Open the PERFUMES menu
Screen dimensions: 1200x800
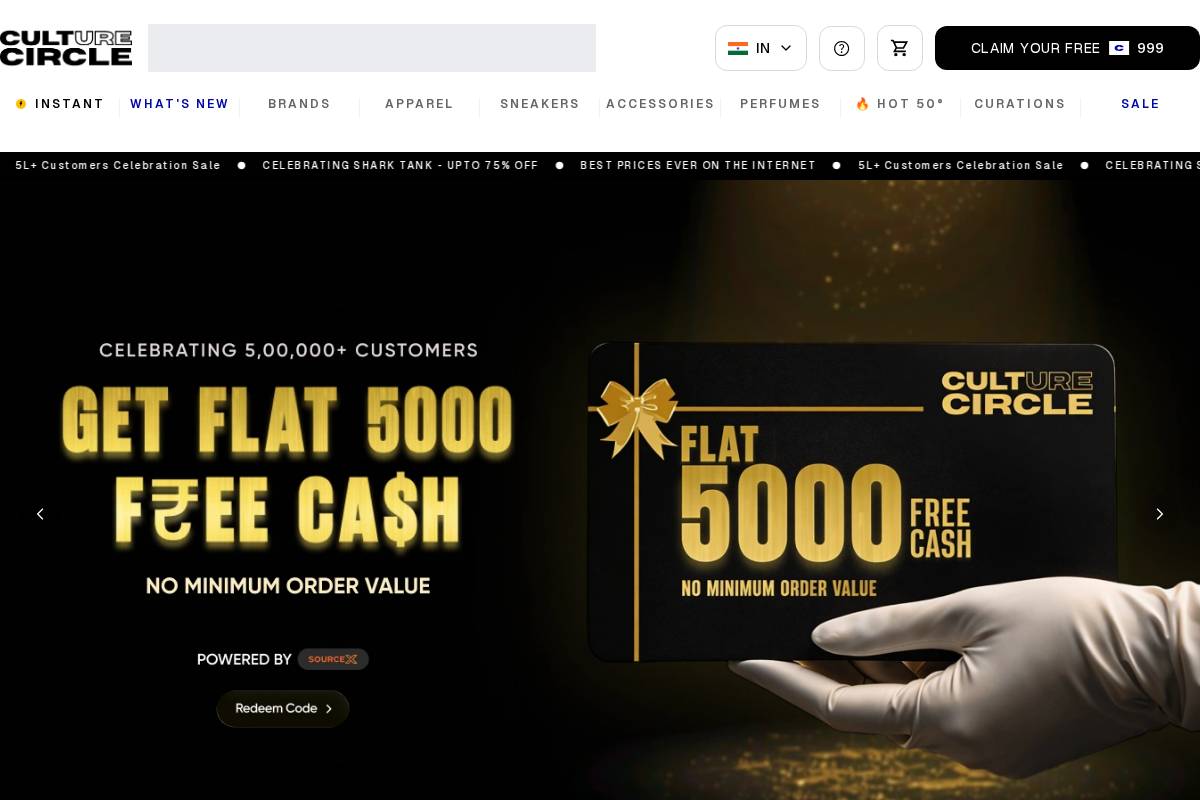(x=780, y=104)
